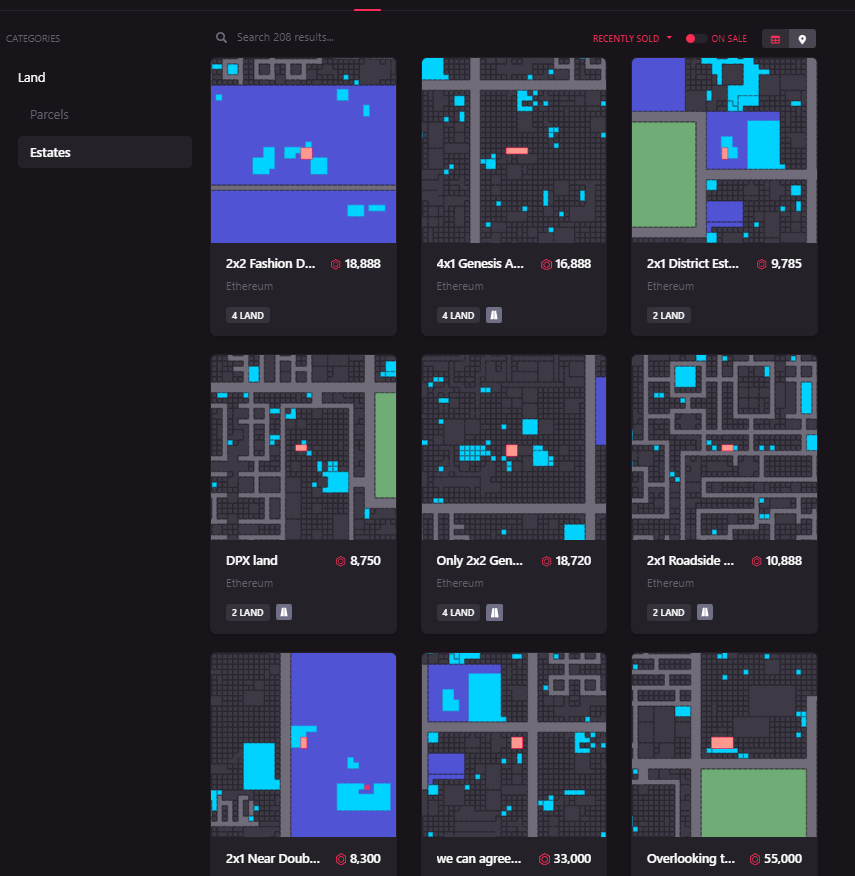Click road icon on 4x1 Genesis card
Viewport: 855px width, 876px height.
click(494, 315)
